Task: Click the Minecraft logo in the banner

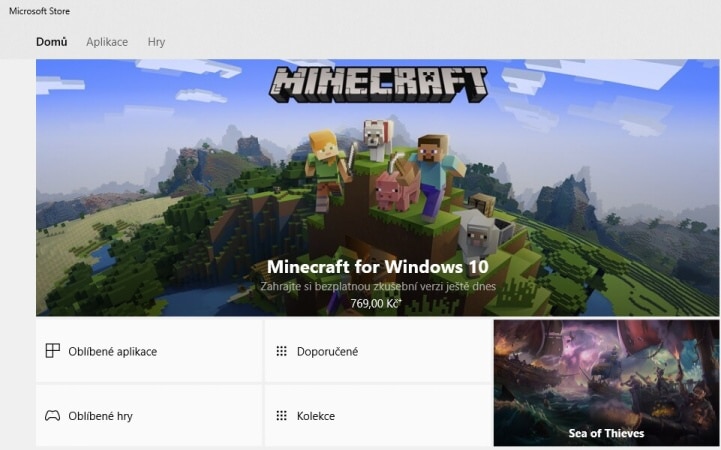Action: click(378, 84)
